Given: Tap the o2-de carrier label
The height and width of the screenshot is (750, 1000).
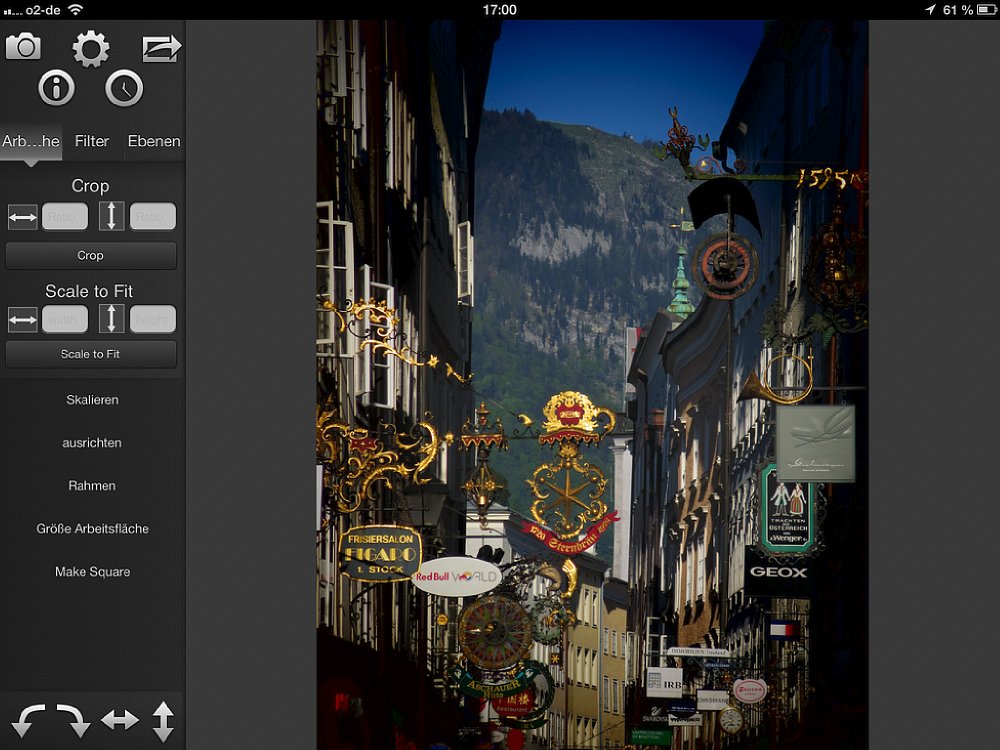Looking at the screenshot, I should 42,10.
